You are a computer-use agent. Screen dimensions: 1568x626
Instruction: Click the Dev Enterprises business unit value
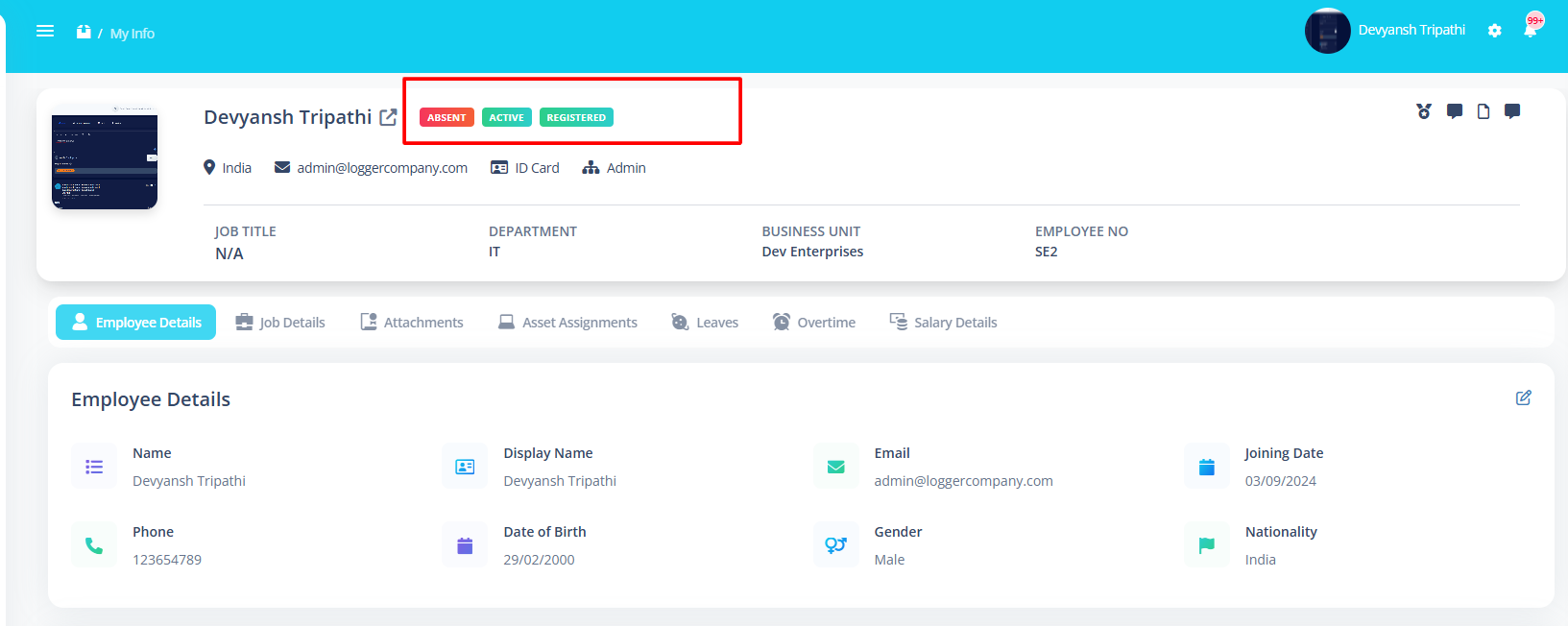(812, 252)
